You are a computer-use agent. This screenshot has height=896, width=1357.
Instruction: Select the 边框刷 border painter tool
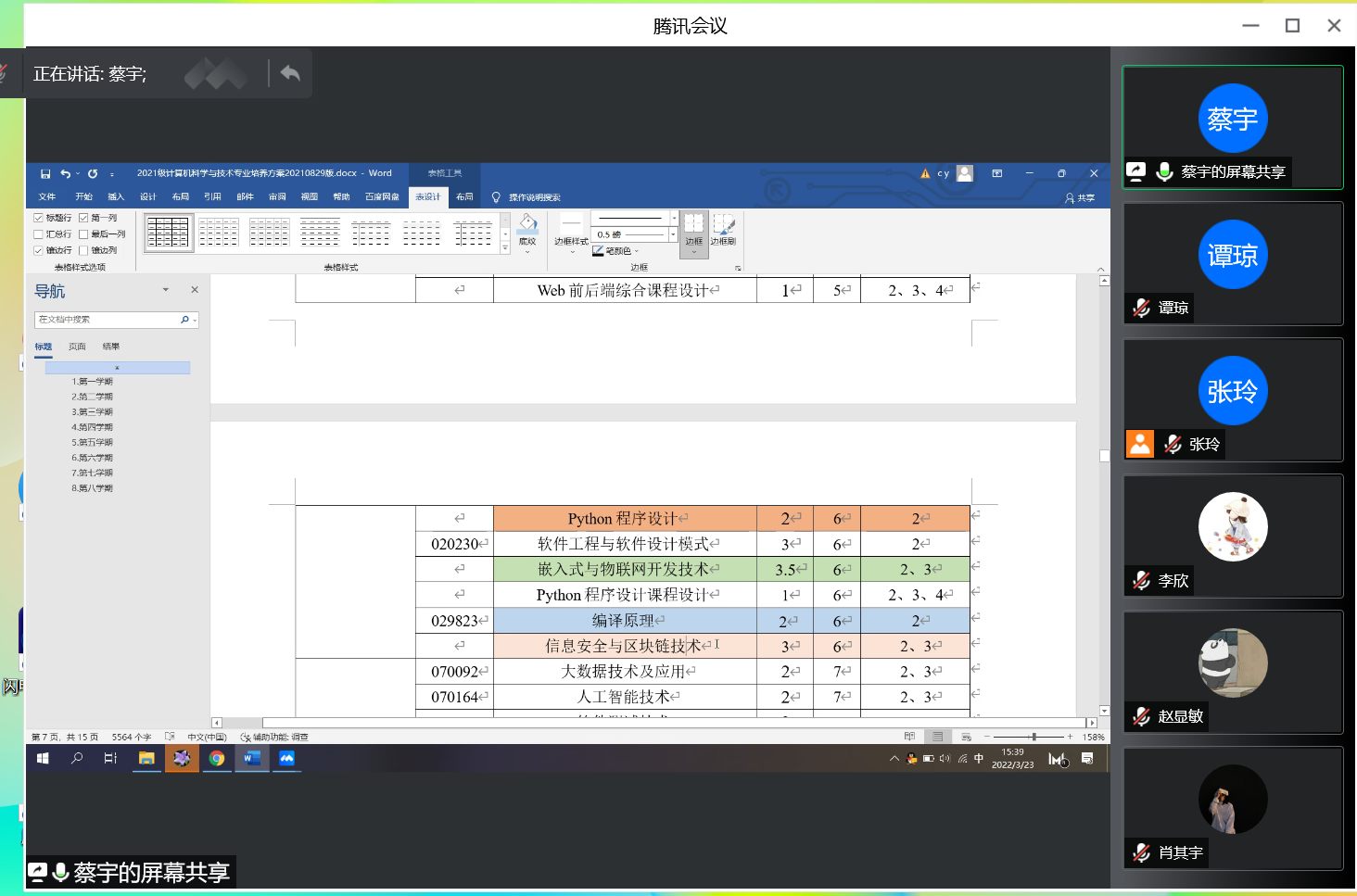[723, 229]
